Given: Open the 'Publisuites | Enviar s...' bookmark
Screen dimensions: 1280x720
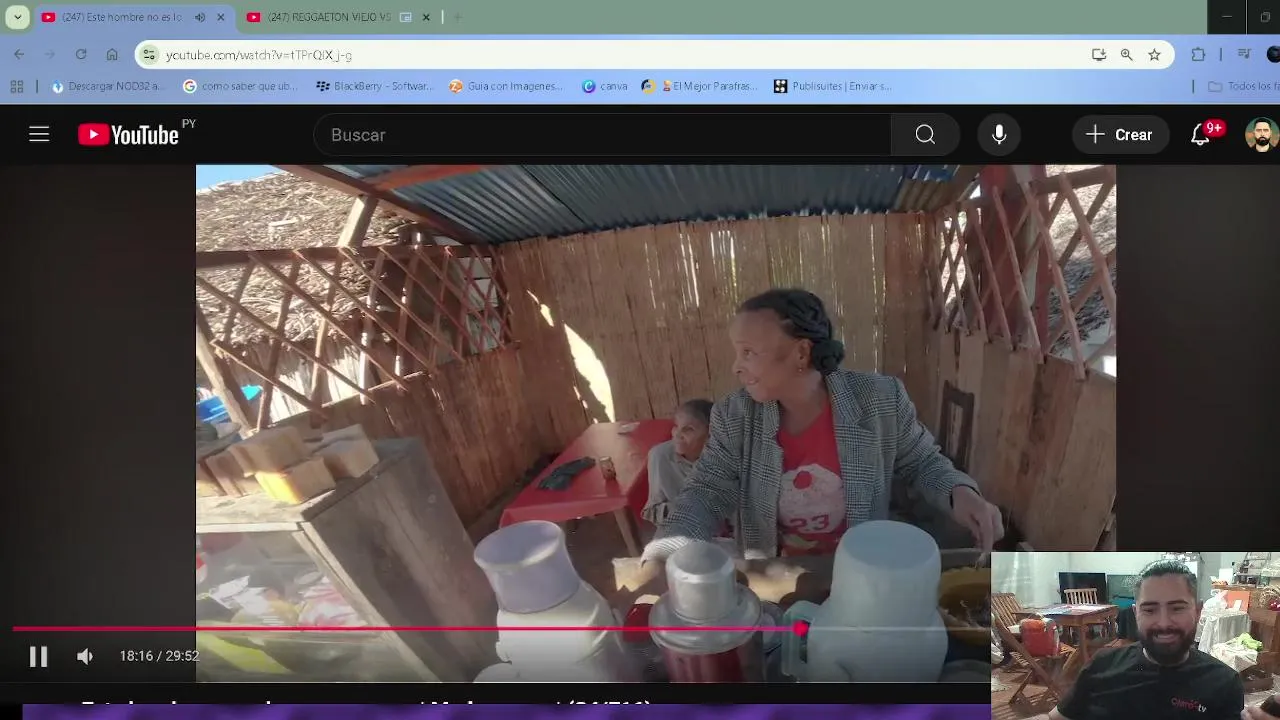Looking at the screenshot, I should (832, 86).
